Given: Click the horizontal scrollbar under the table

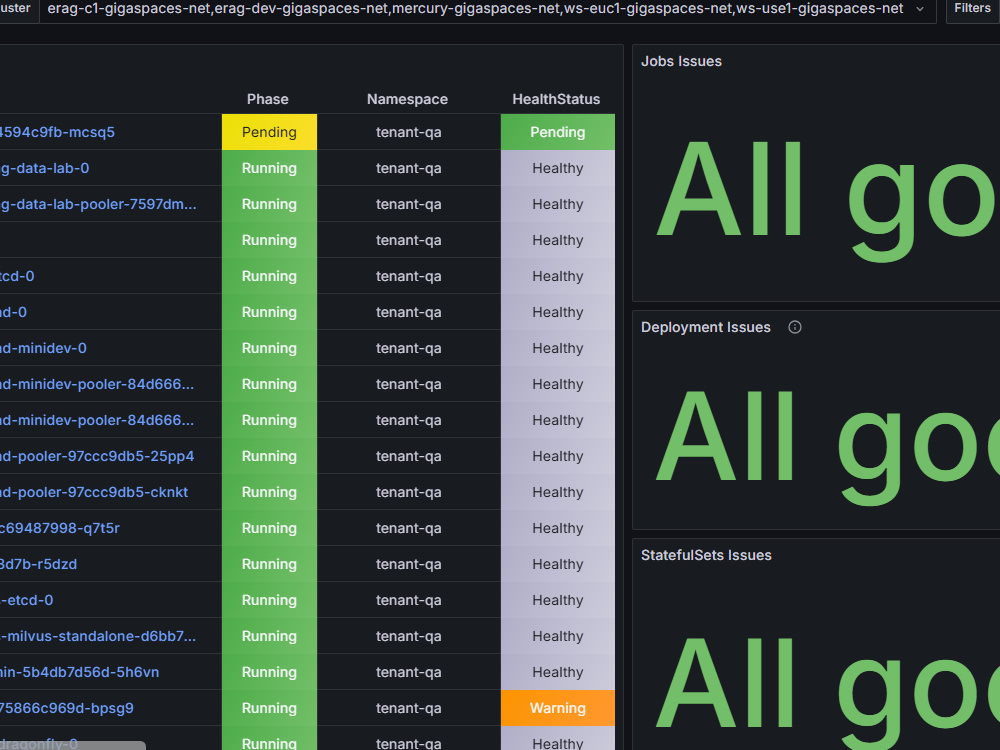Looking at the screenshot, I should pos(73,746).
